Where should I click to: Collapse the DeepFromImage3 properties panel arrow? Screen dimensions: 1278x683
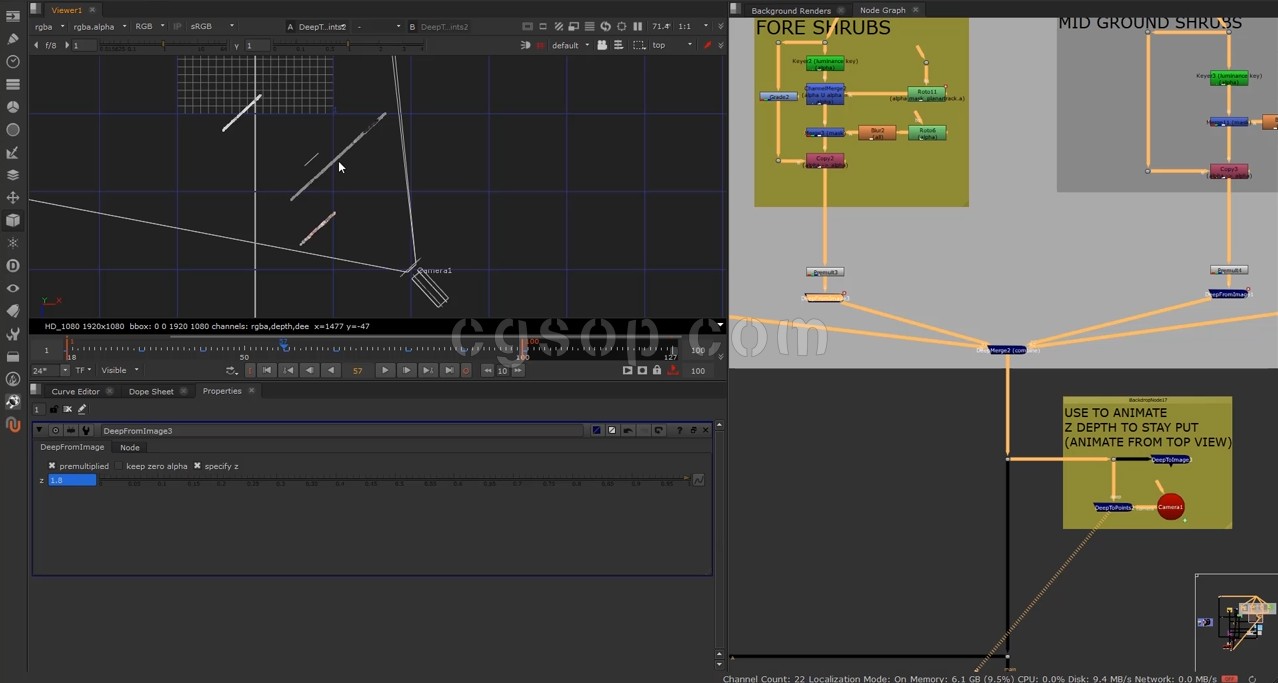point(40,431)
